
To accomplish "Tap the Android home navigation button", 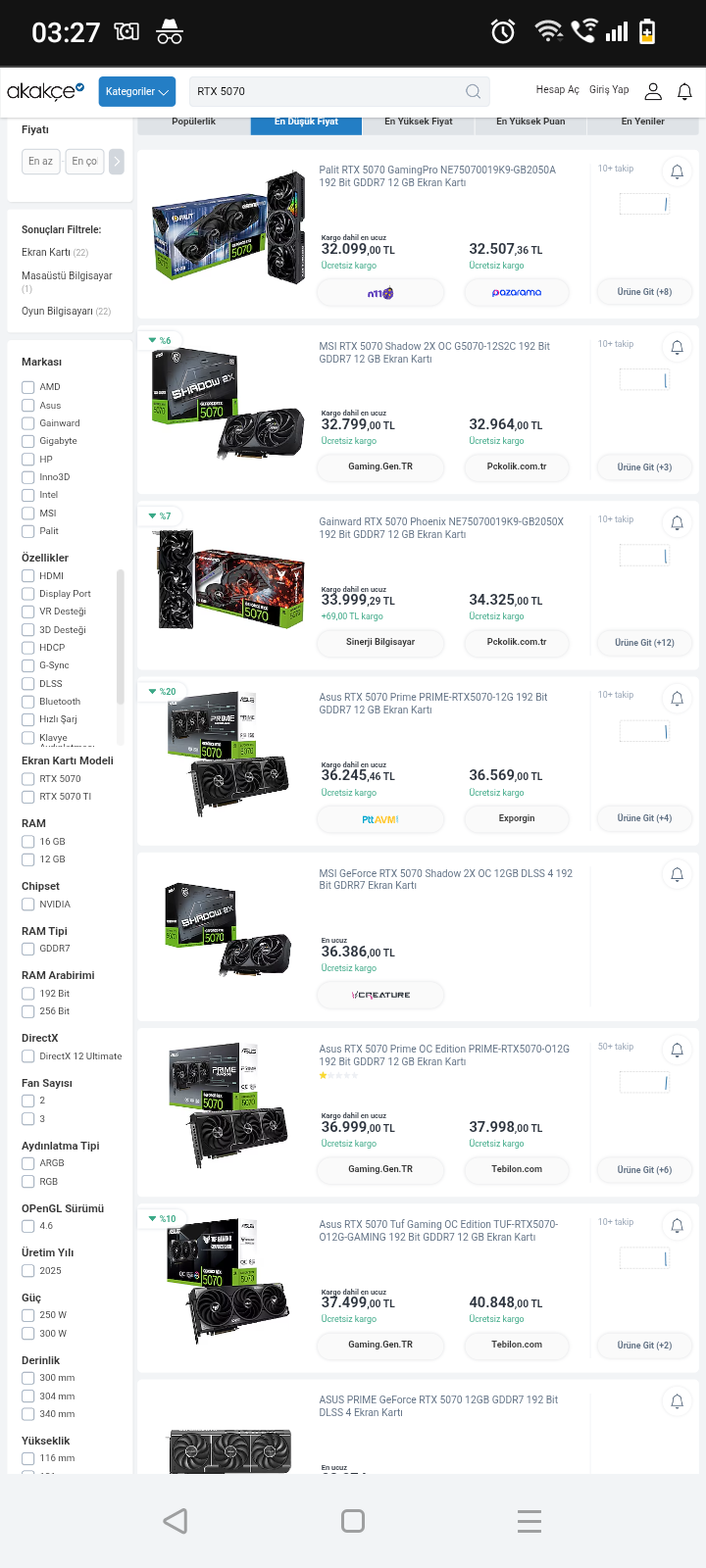I will pos(353,1521).
